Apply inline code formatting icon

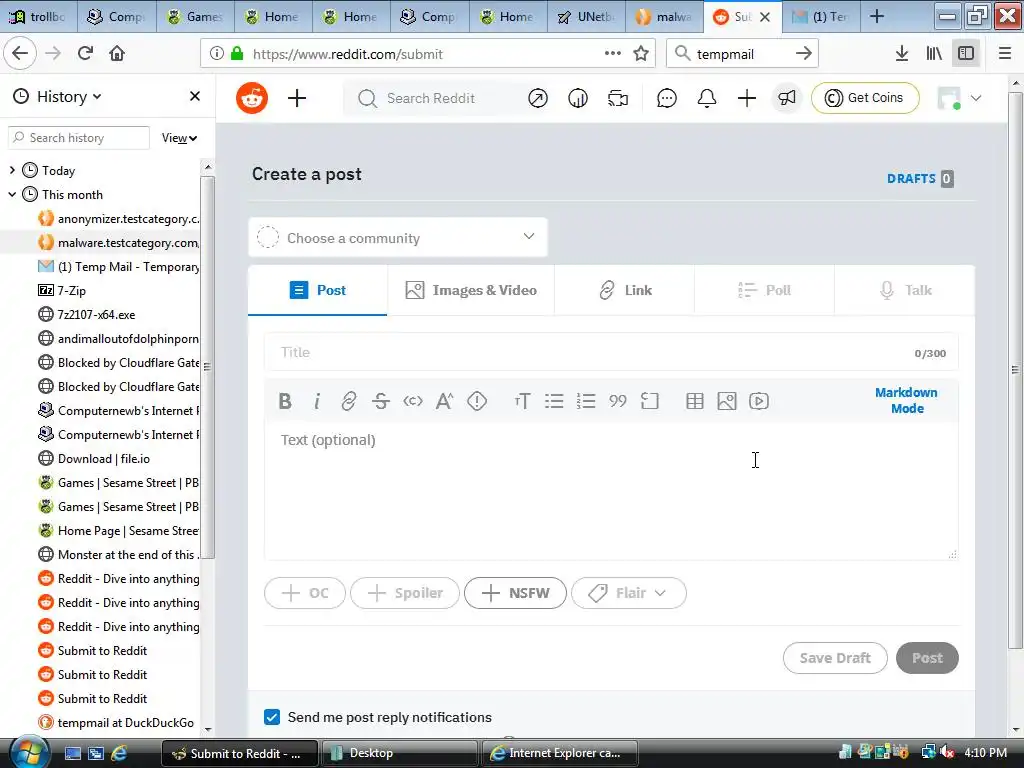pos(413,401)
